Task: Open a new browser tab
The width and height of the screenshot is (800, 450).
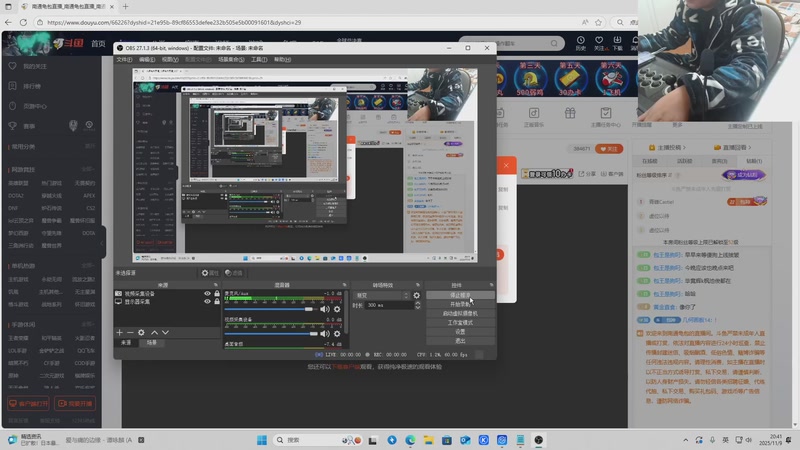Action: [126, 7]
